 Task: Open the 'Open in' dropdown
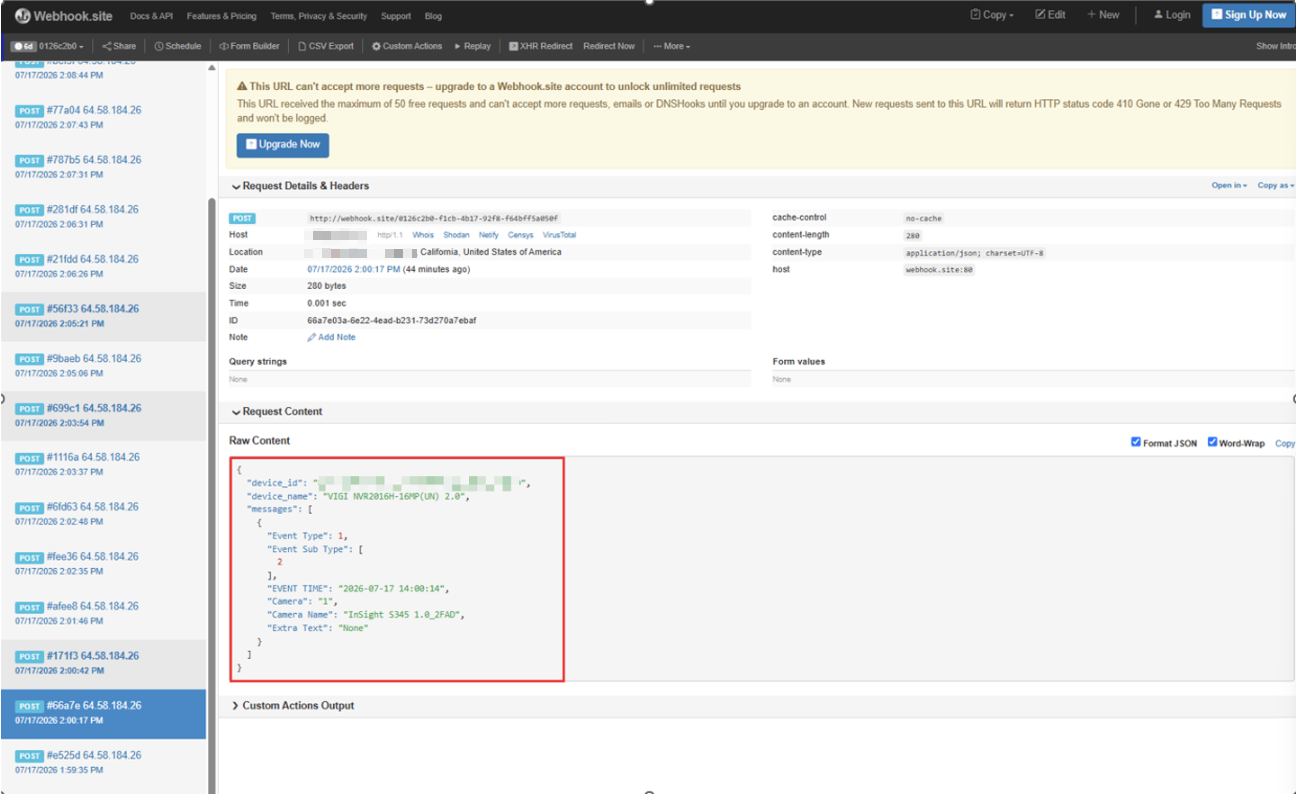[1229, 186]
